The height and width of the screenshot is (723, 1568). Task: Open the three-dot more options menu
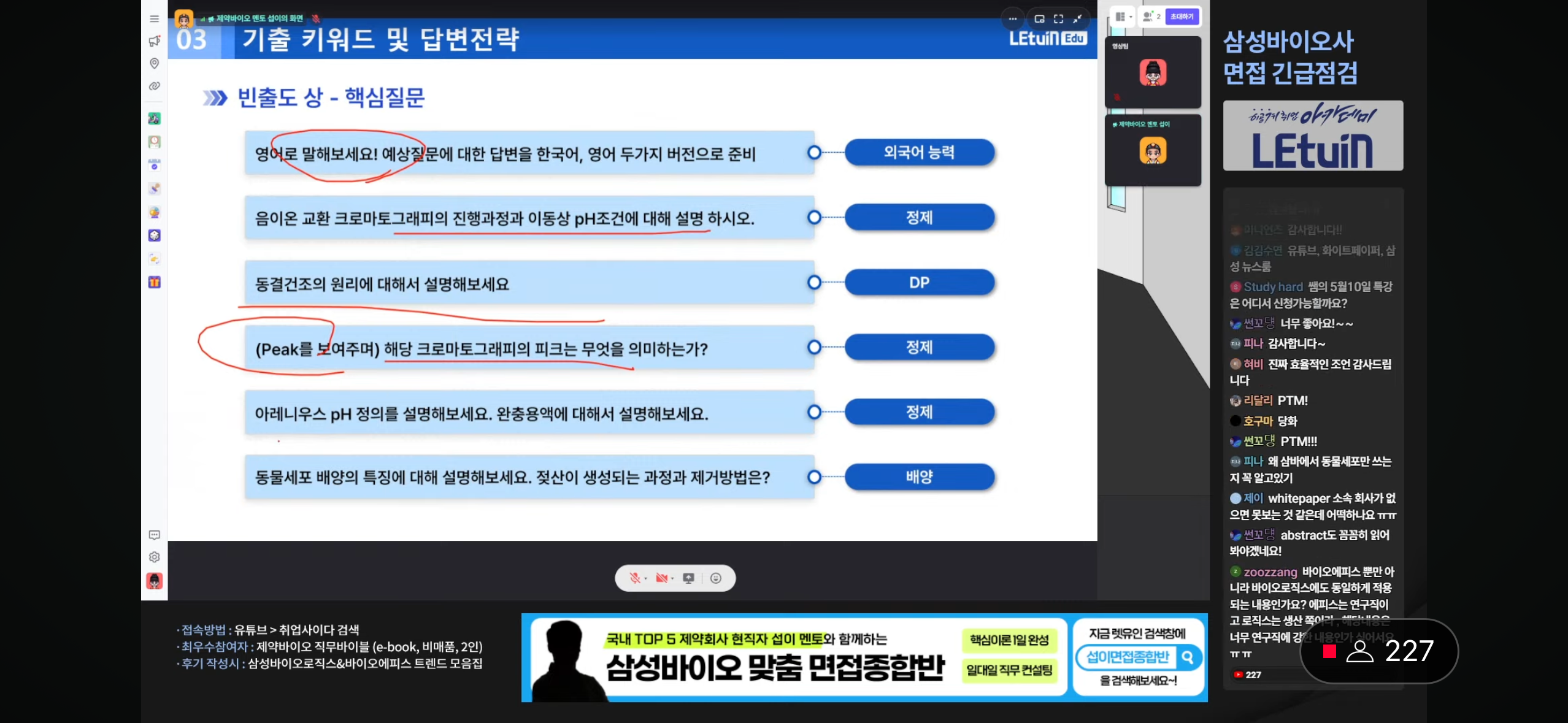click(1012, 19)
